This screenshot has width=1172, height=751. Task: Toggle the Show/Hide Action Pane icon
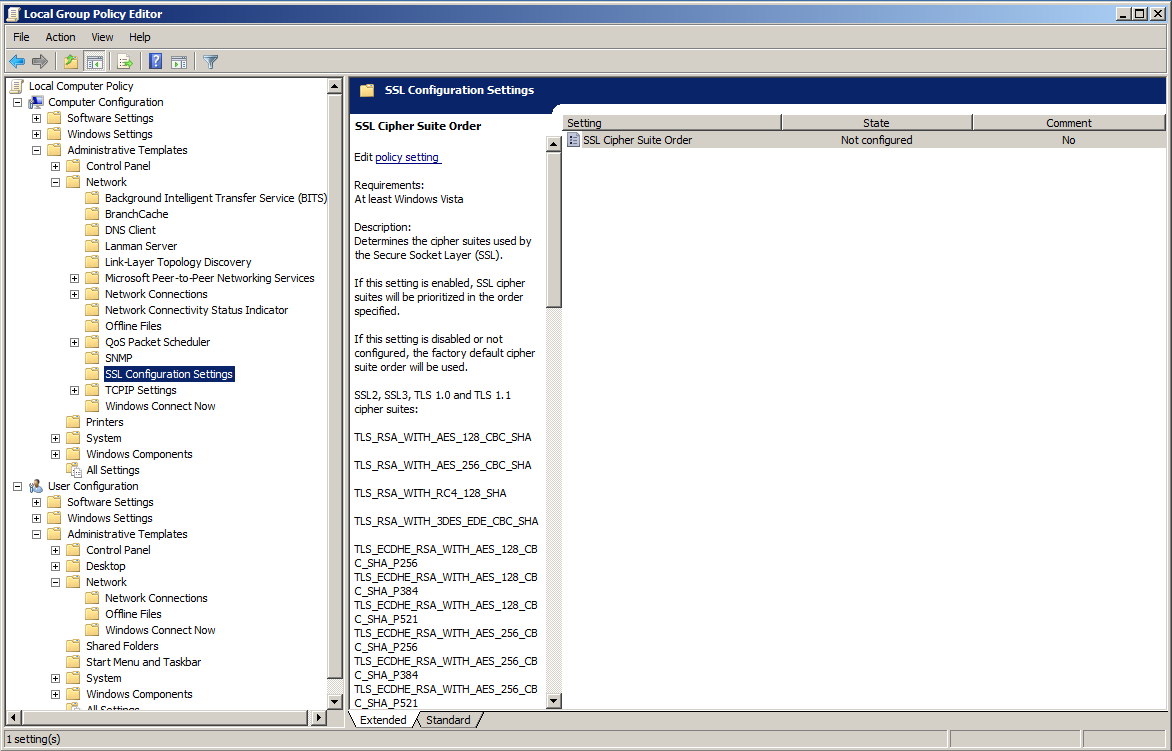pos(179,61)
